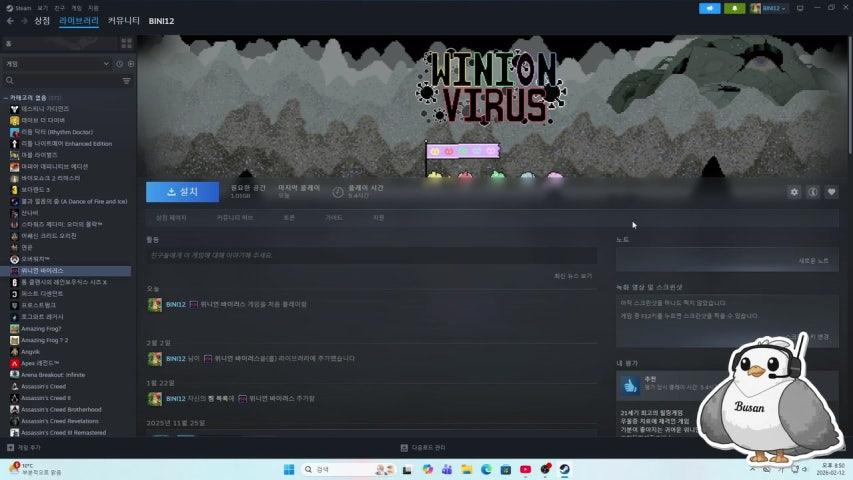Select Assassin's Creed Revelations

click(x=60, y=421)
